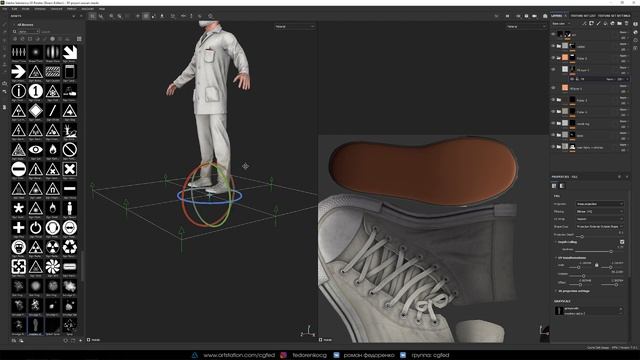Open the File menu

[x=4, y=9]
